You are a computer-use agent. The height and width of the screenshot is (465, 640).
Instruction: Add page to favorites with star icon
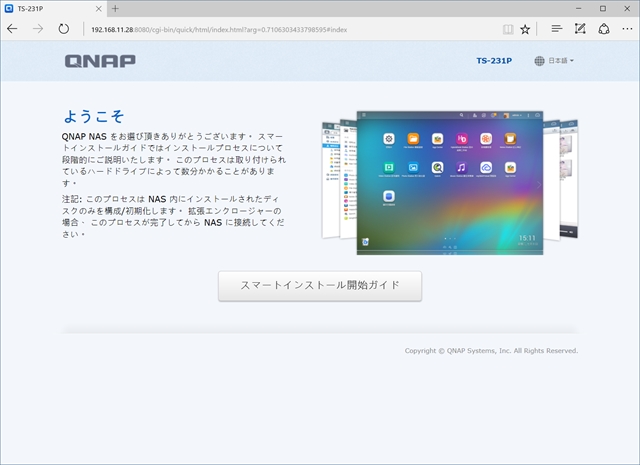[x=525, y=29]
